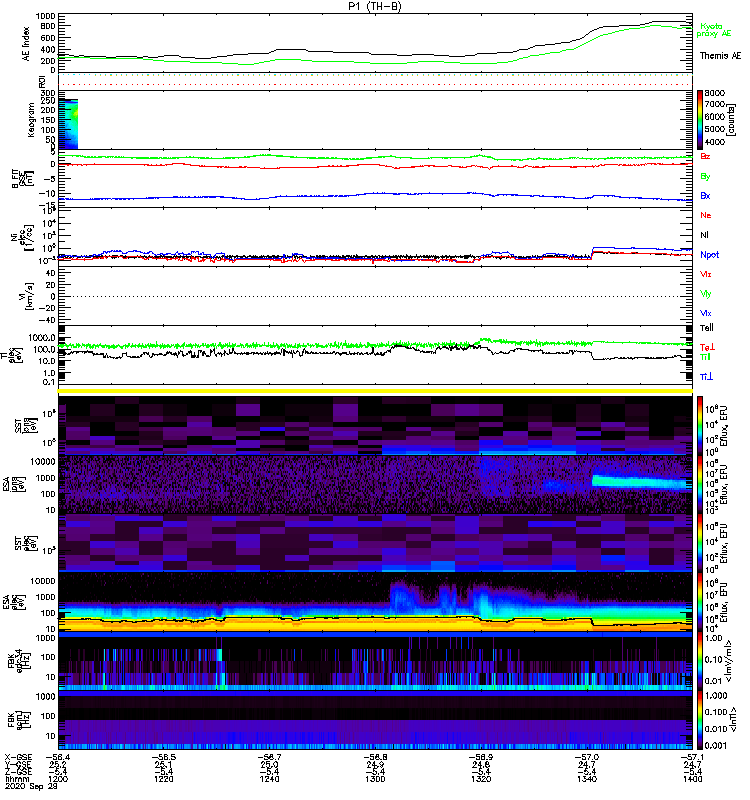Image resolution: width=750 pixels, height=800 pixels.
Task: Select the red Ne legend label
Action: coord(706,215)
